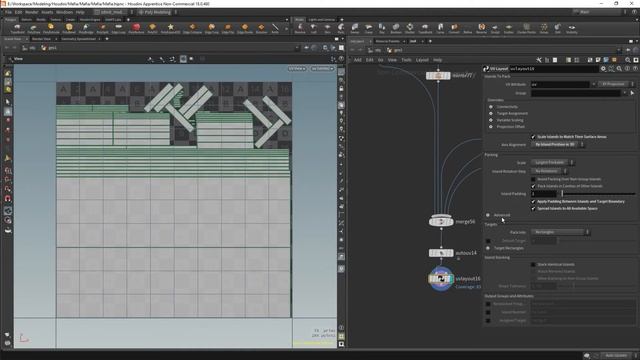Image resolution: width=640 pixels, height=360 pixels.
Task: Toggle Spread Islands to Fill Available Space
Action: (x=533, y=209)
